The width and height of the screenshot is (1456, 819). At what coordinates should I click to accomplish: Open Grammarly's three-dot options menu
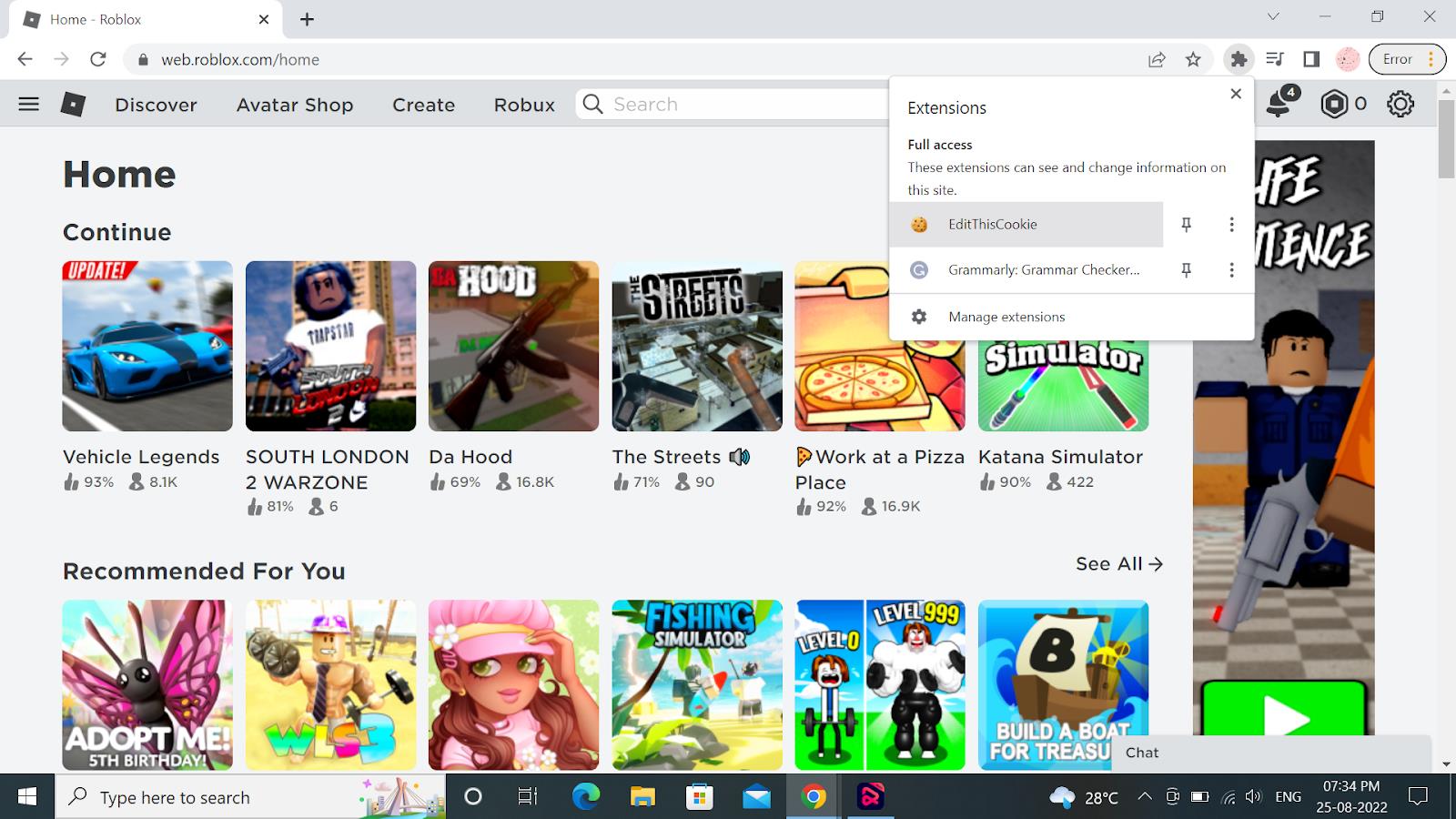pos(1231,269)
